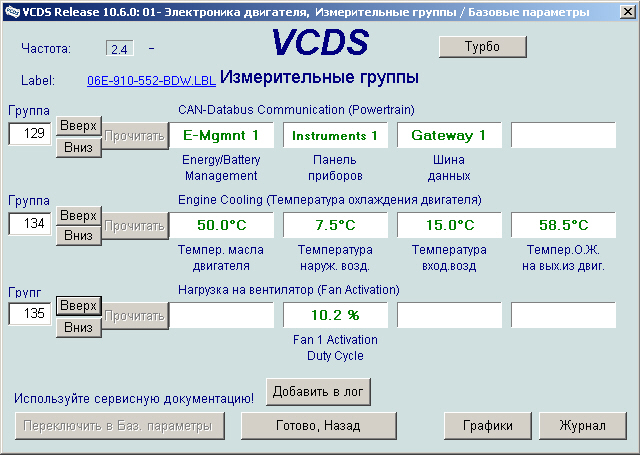This screenshot has width=640, height=455.
Task: Click Вверх for group 135
Action: pos(78,306)
